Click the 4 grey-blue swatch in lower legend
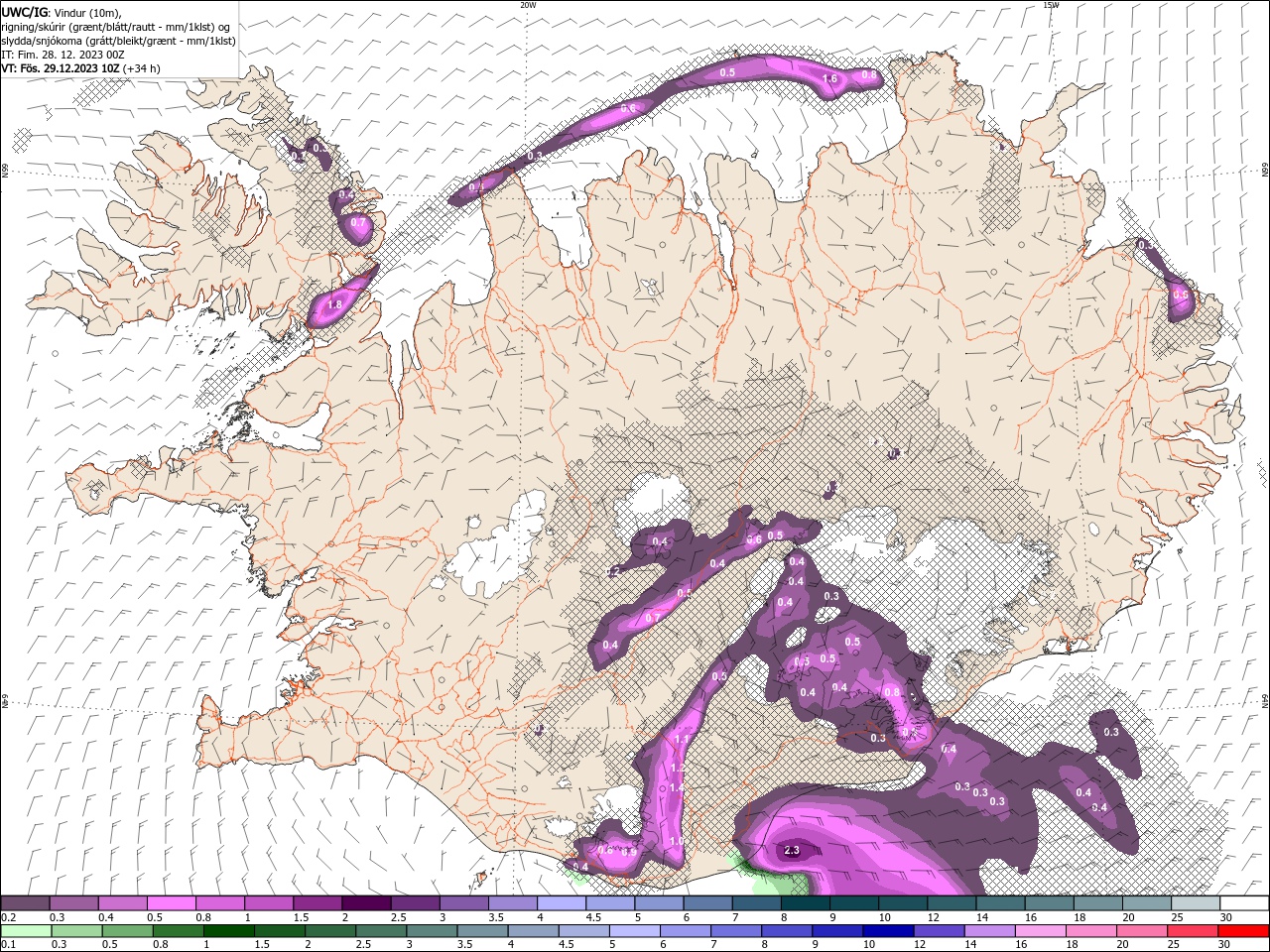 click(x=533, y=930)
